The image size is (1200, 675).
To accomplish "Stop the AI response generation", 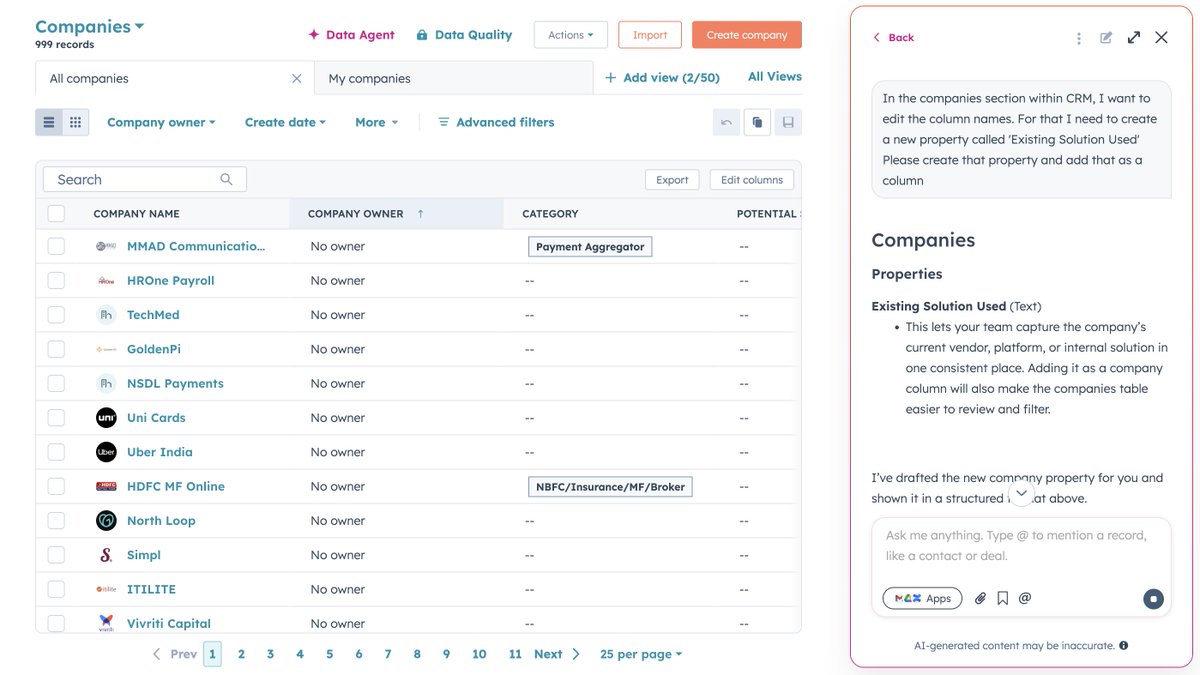I will tap(1153, 599).
